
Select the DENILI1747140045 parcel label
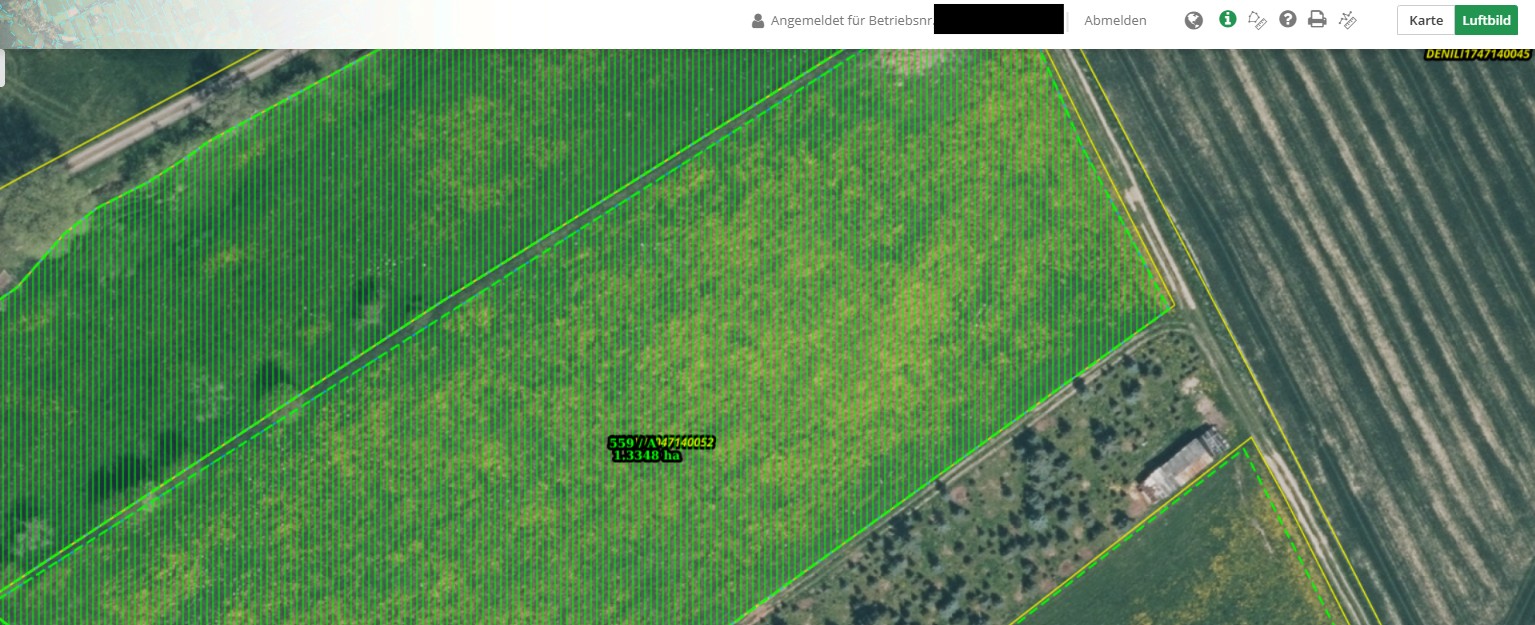click(1477, 53)
